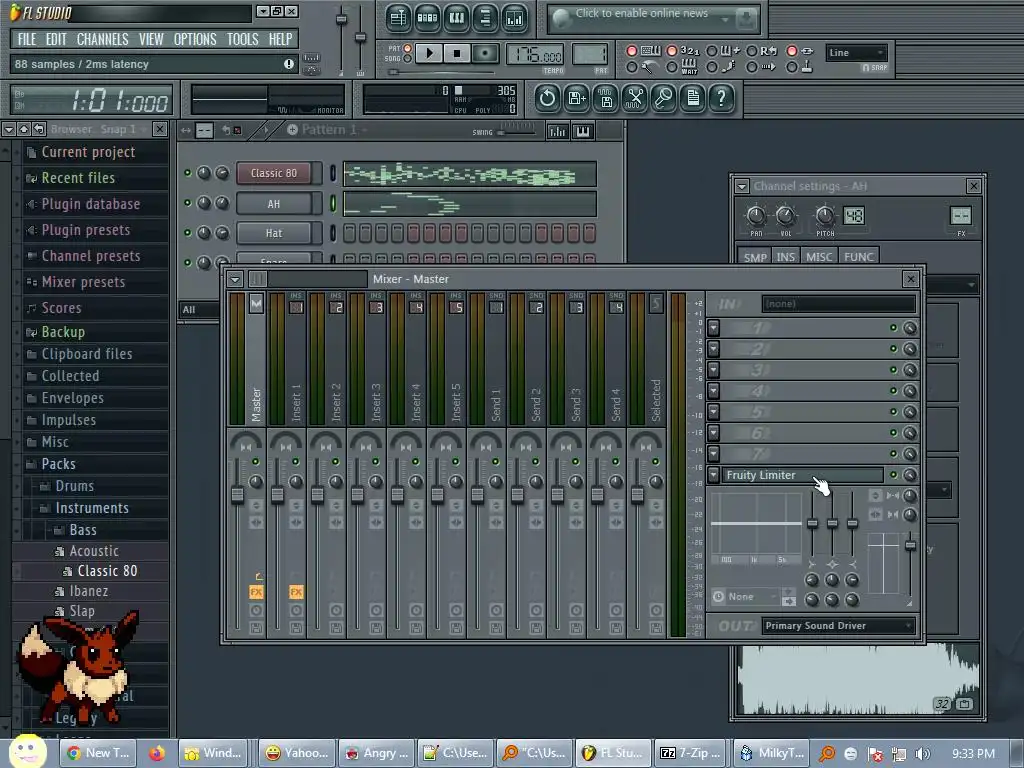Switch to the INS tab in Channel settings

pos(786,257)
